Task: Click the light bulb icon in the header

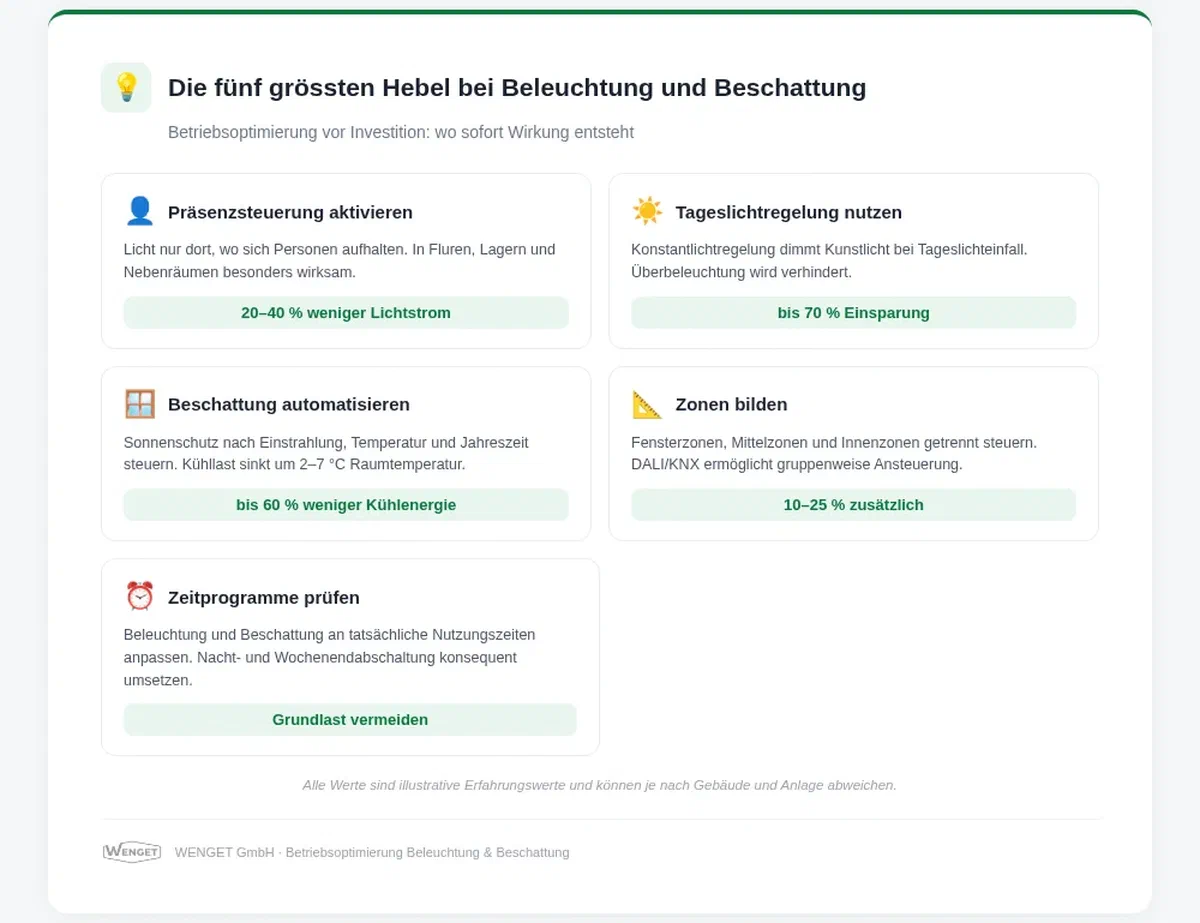Action: pos(126,87)
